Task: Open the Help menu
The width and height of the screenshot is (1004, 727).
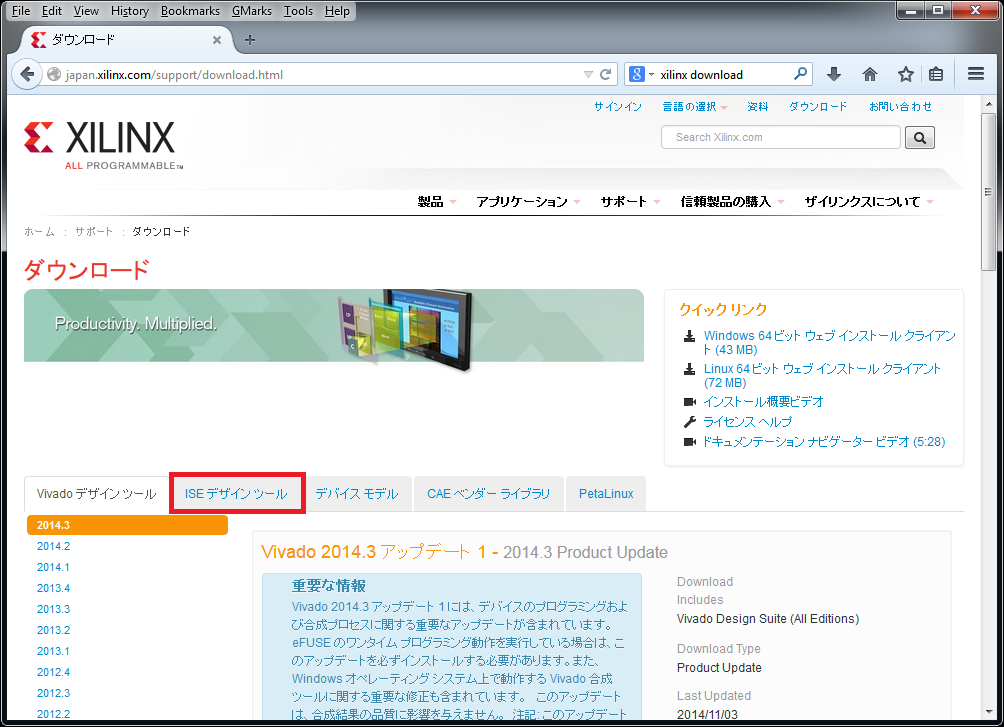Action: 337,11
